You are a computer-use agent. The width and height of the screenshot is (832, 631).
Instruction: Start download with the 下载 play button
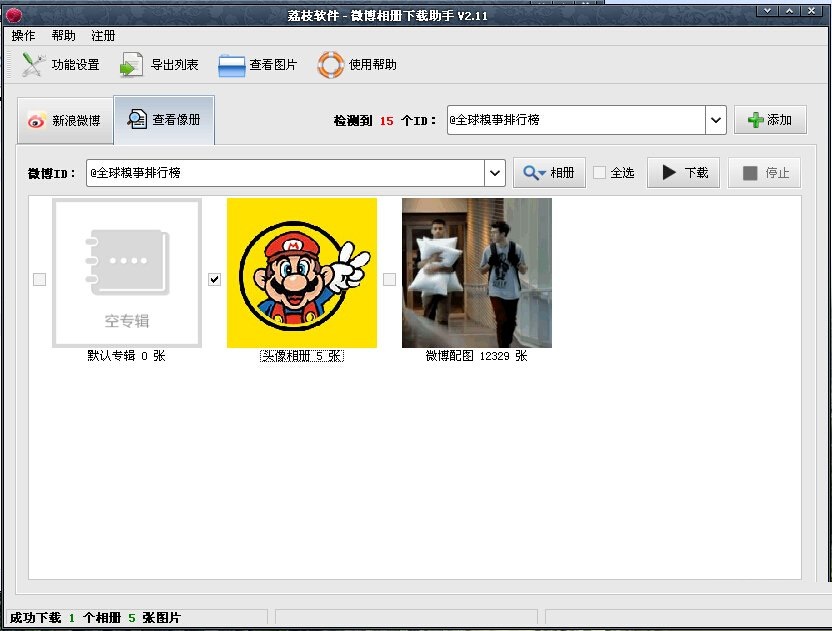[683, 172]
